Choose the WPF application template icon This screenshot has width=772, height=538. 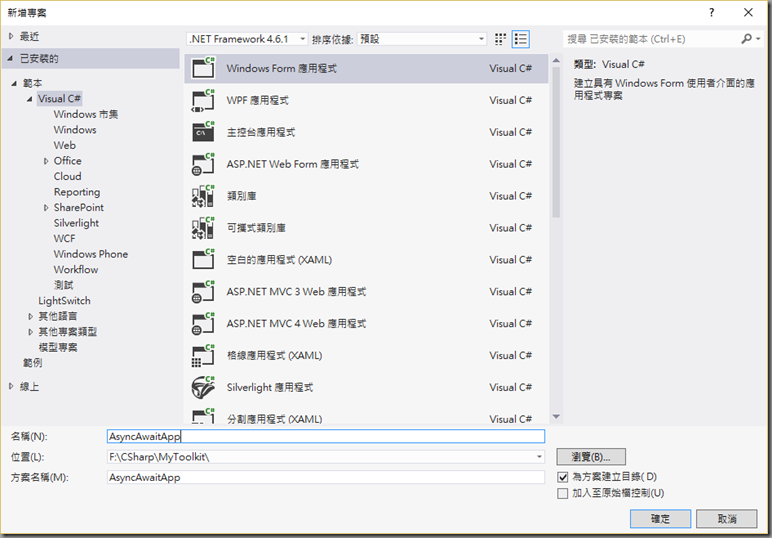click(203, 100)
